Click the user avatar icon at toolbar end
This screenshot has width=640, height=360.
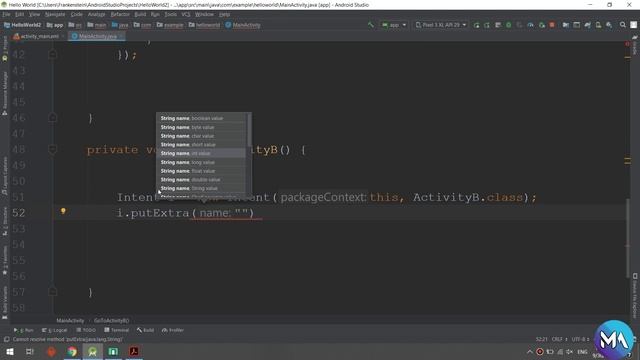[x=633, y=25]
